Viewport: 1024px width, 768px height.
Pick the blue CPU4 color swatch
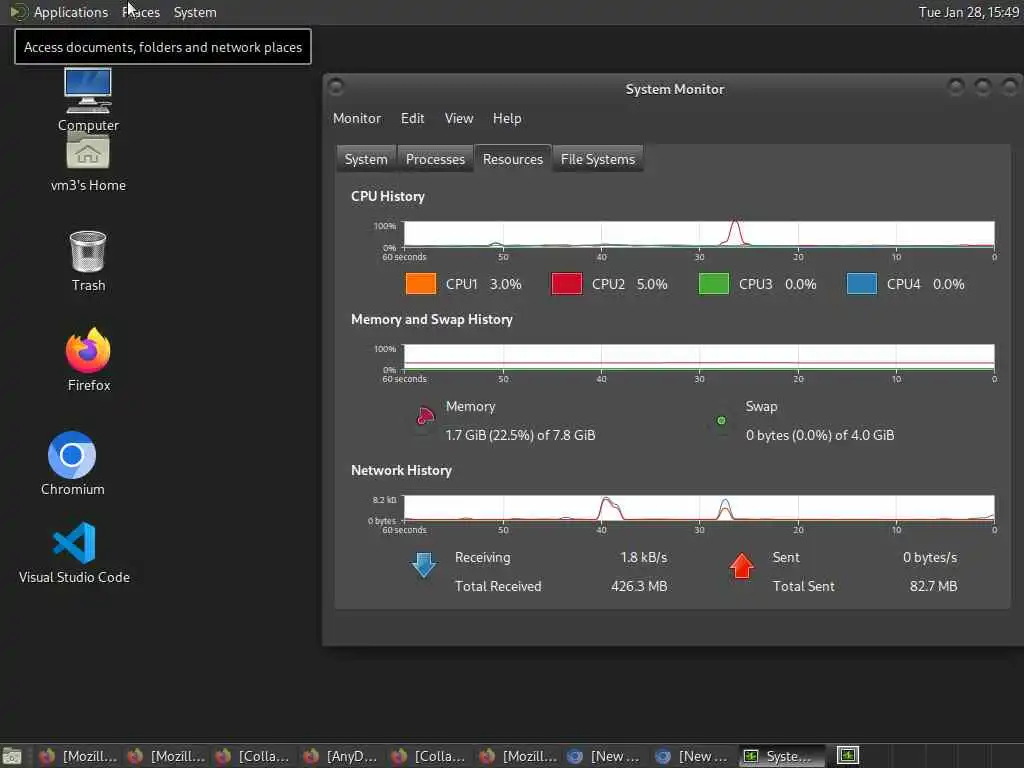861,284
